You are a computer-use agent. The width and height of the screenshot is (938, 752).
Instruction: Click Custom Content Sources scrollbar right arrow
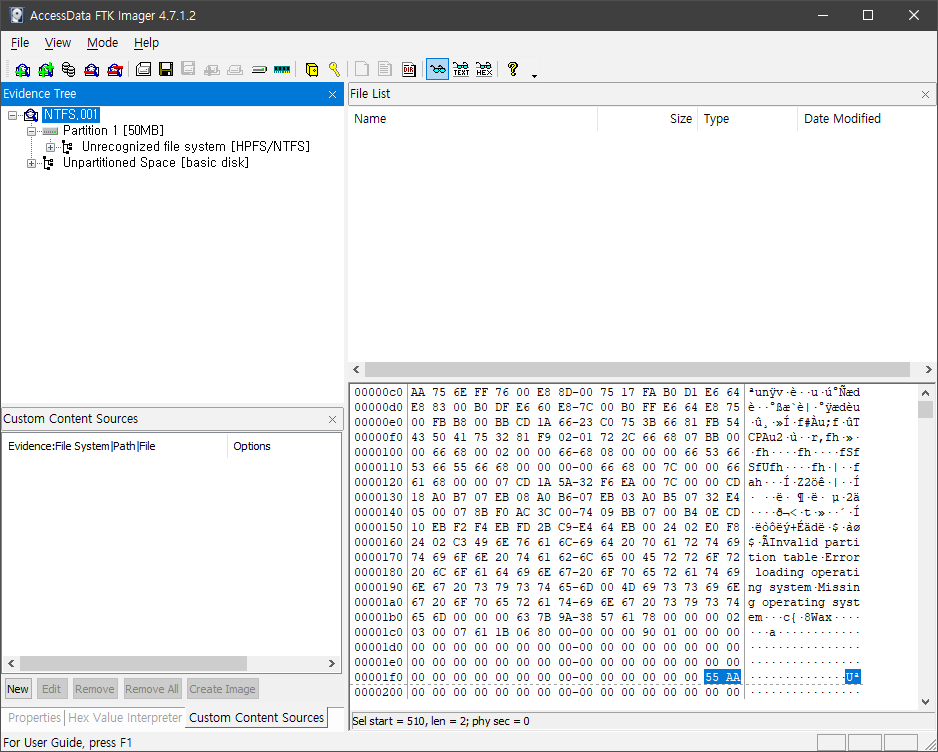pyautogui.click(x=332, y=663)
